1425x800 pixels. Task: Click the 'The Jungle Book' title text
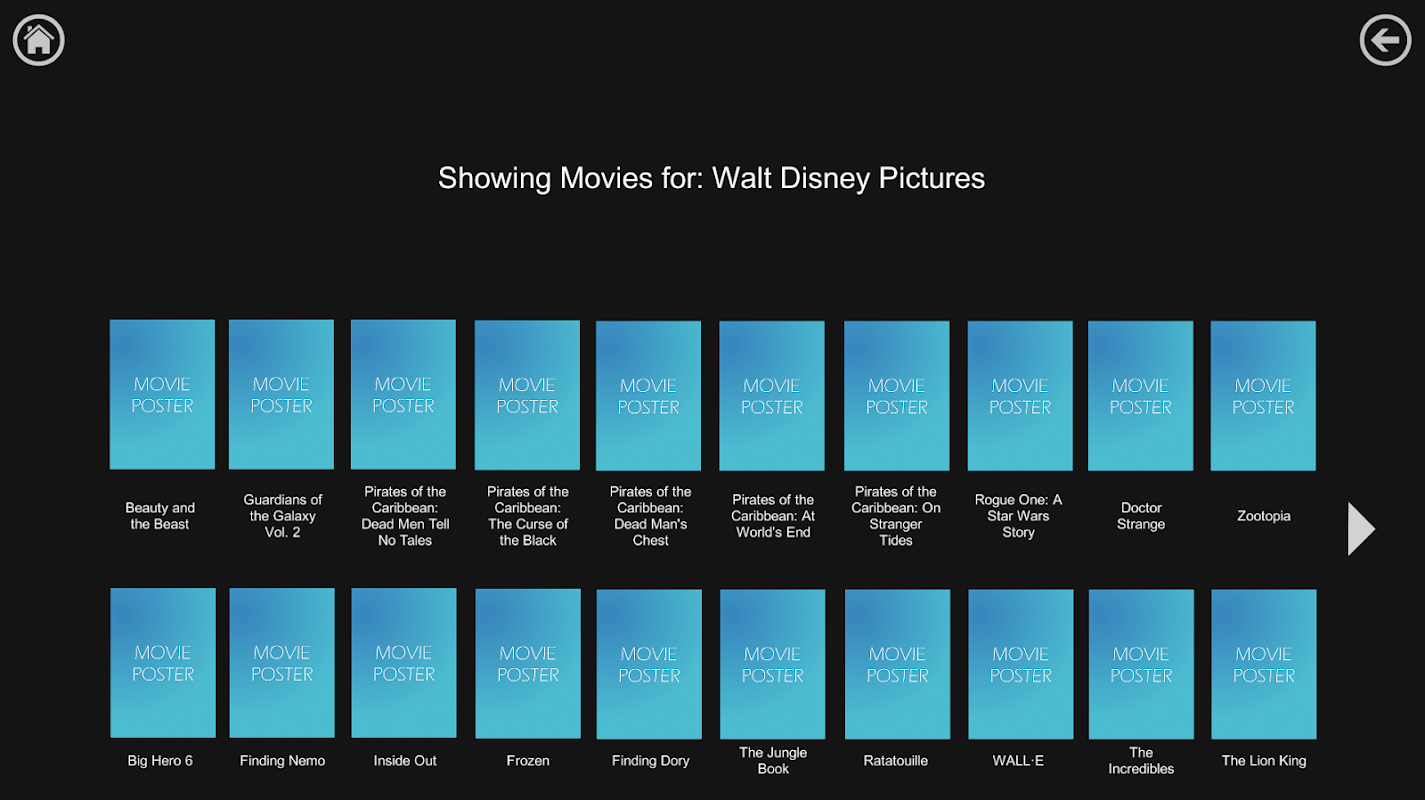click(773, 761)
